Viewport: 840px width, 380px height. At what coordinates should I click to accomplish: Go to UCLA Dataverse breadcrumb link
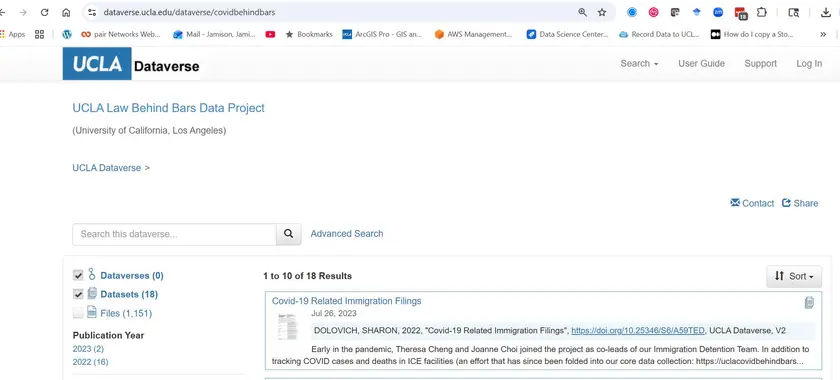pos(107,168)
